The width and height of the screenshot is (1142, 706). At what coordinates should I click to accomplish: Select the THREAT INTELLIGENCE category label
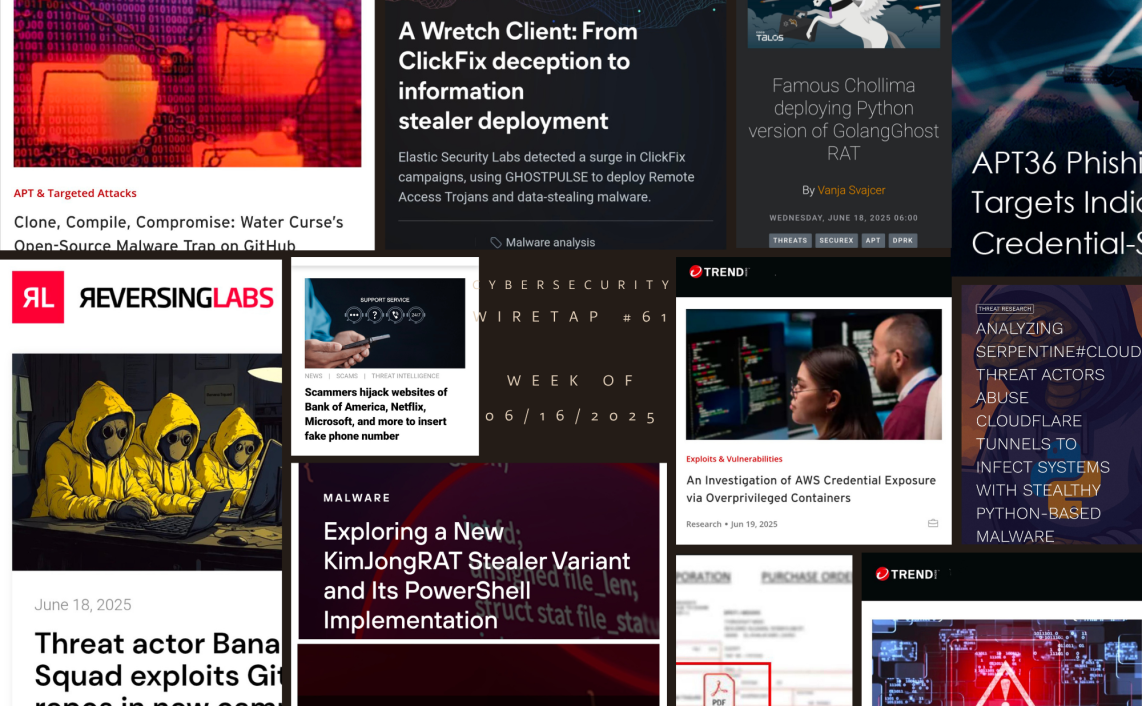coord(405,376)
